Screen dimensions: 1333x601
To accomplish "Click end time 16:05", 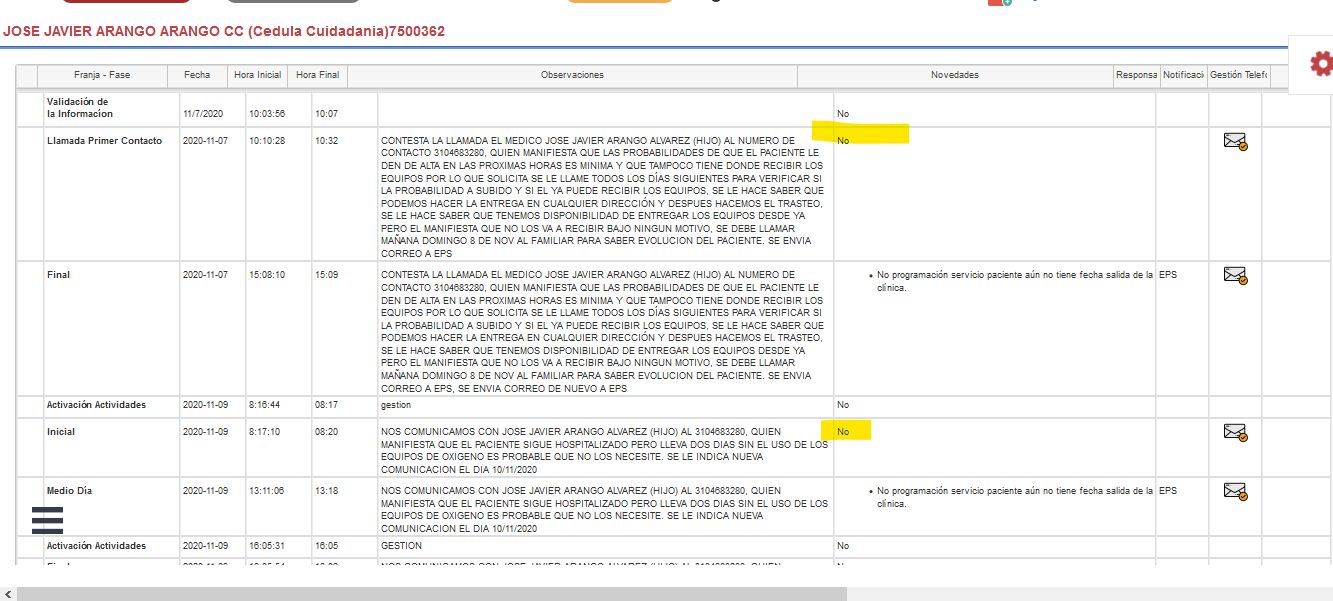I will click(326, 546).
